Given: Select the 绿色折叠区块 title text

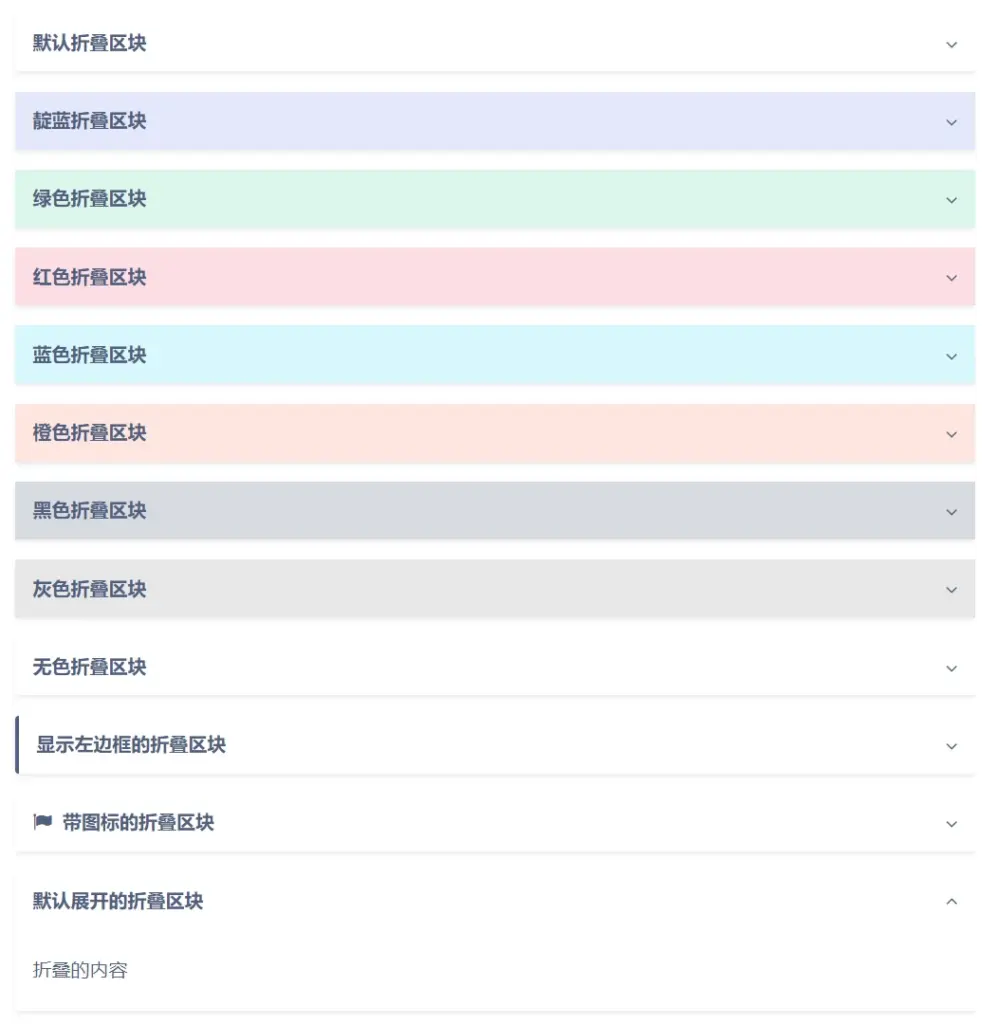Looking at the screenshot, I should point(89,199).
